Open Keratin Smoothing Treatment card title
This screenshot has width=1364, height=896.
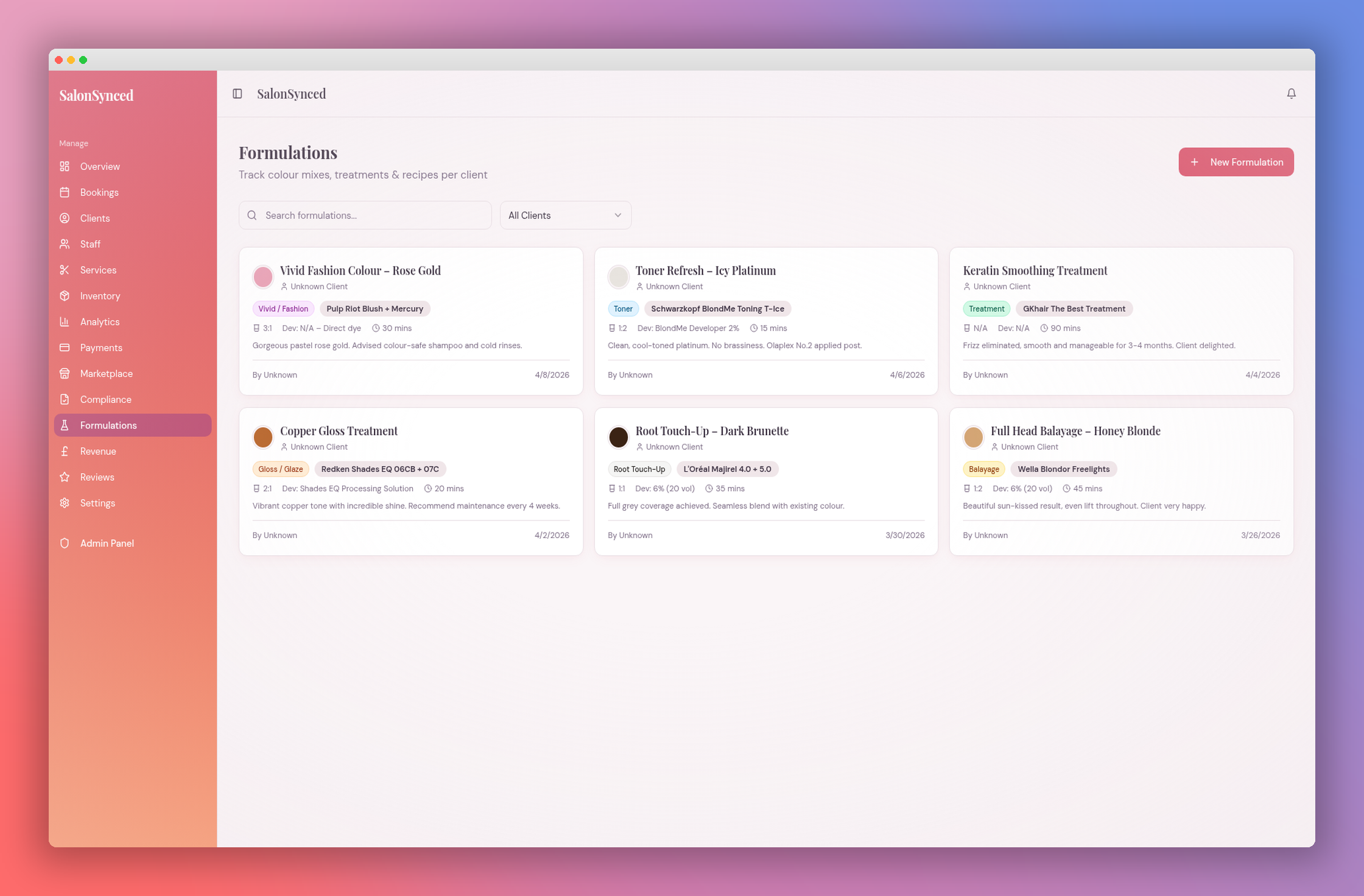1035,270
